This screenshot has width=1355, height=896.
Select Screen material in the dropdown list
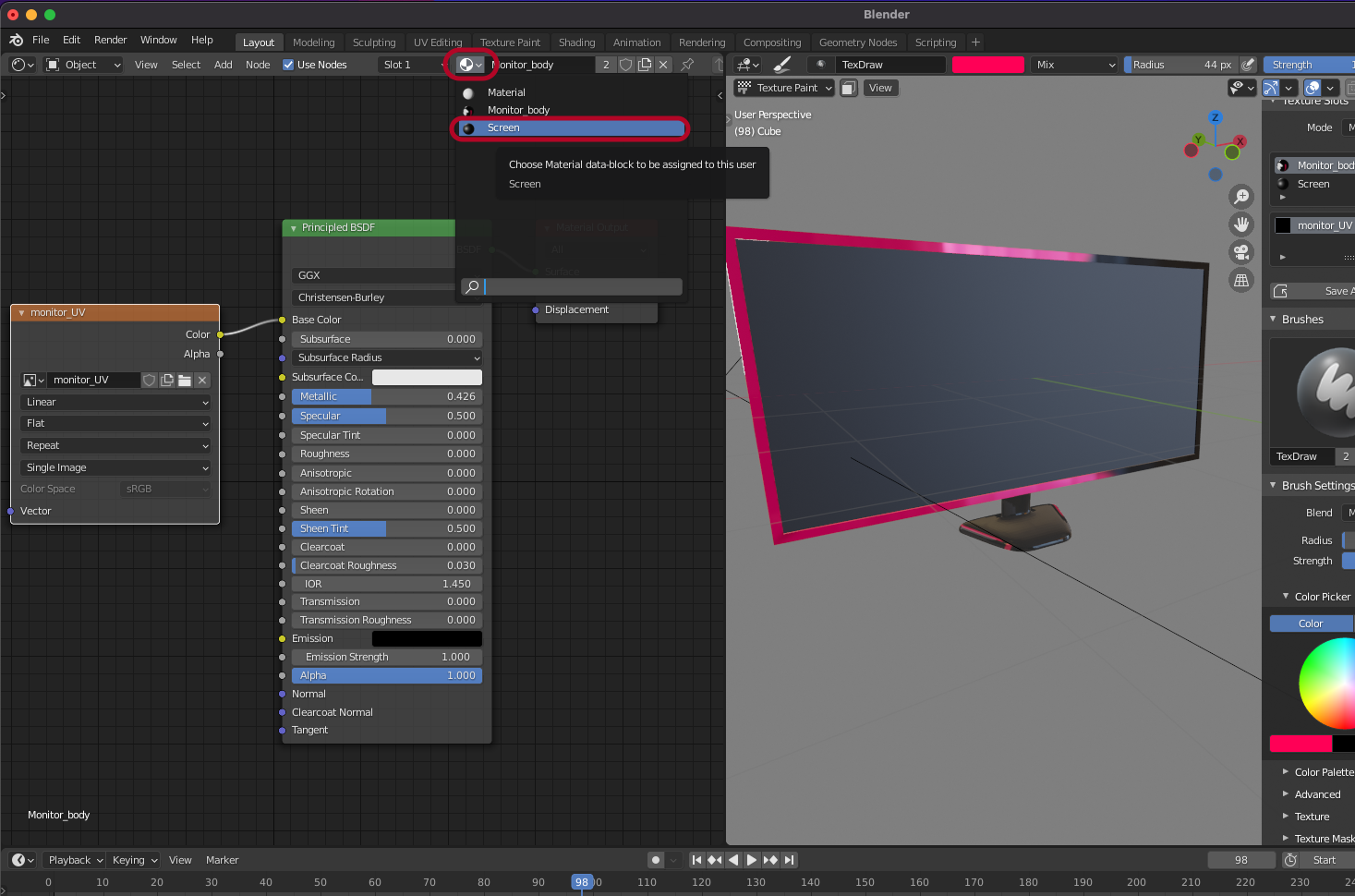point(572,128)
